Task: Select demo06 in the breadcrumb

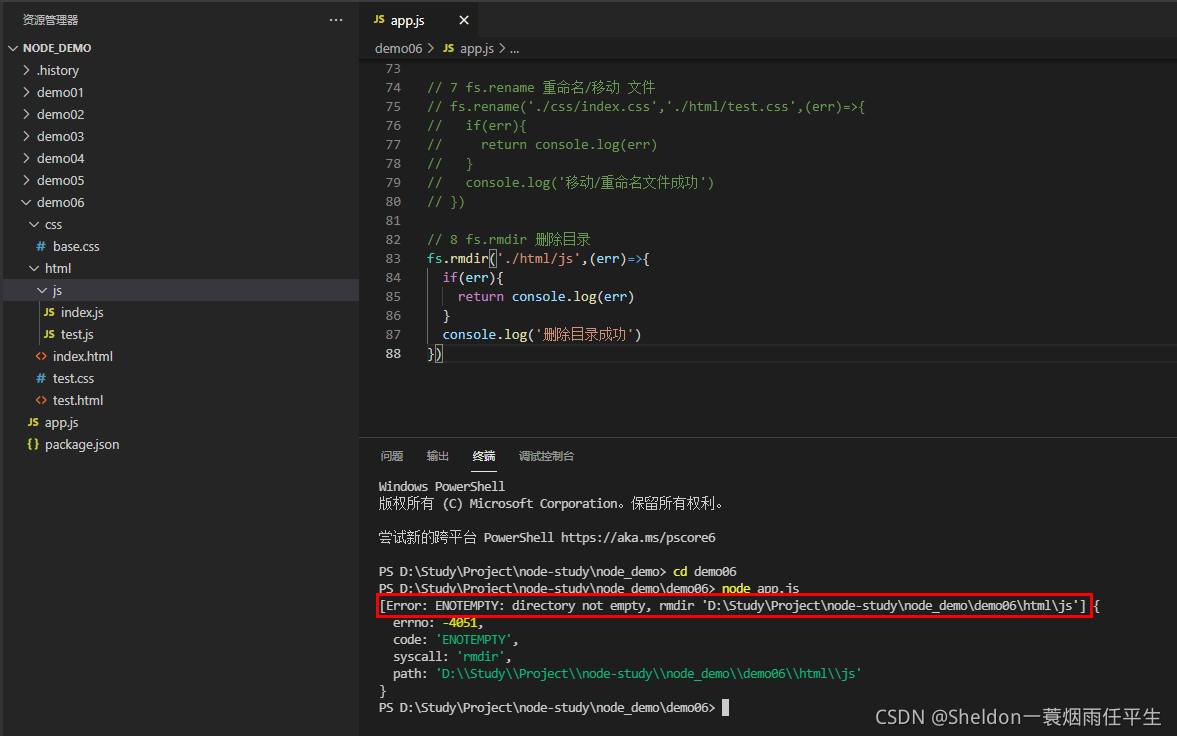Action: (399, 49)
